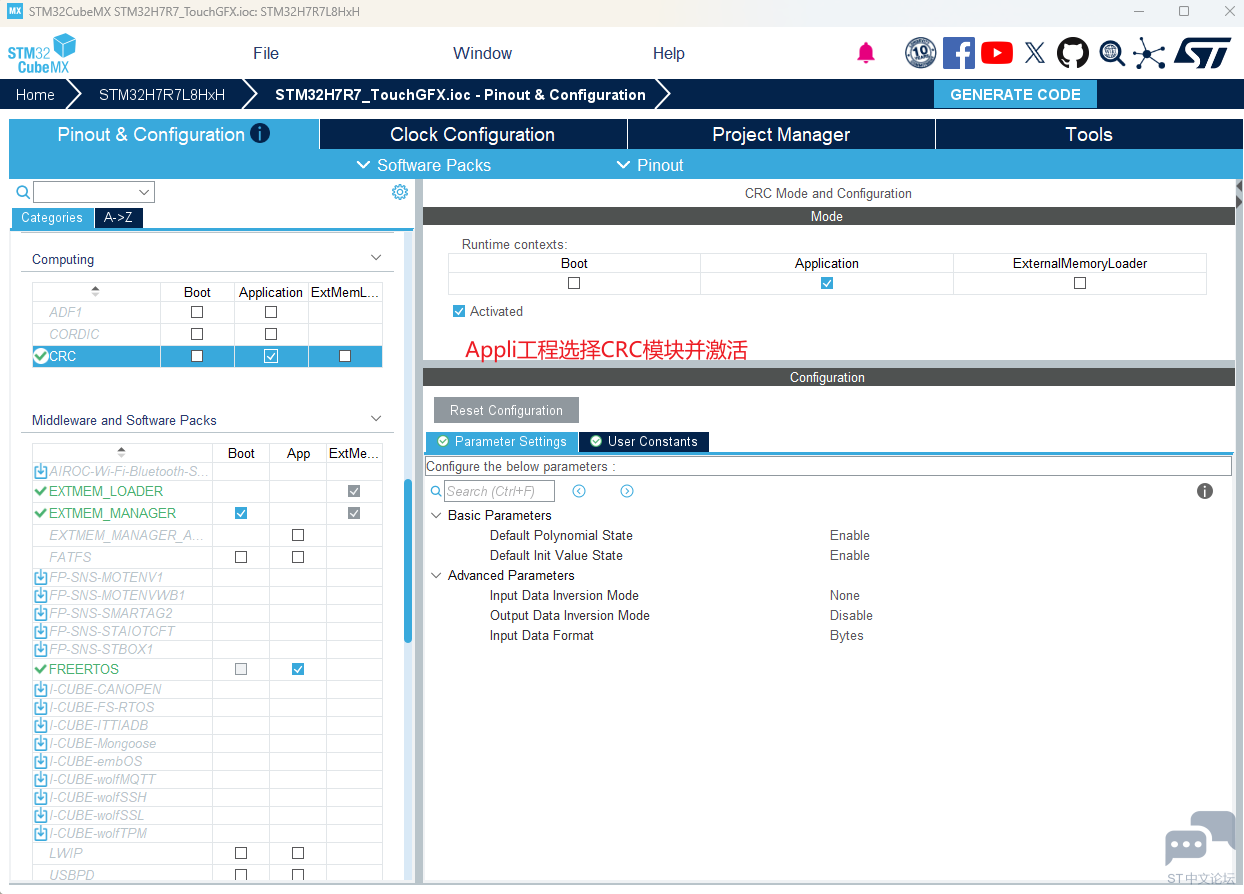Click the parameter info icon on the right
Screen dimensions: 1244x894
pos(1205,491)
